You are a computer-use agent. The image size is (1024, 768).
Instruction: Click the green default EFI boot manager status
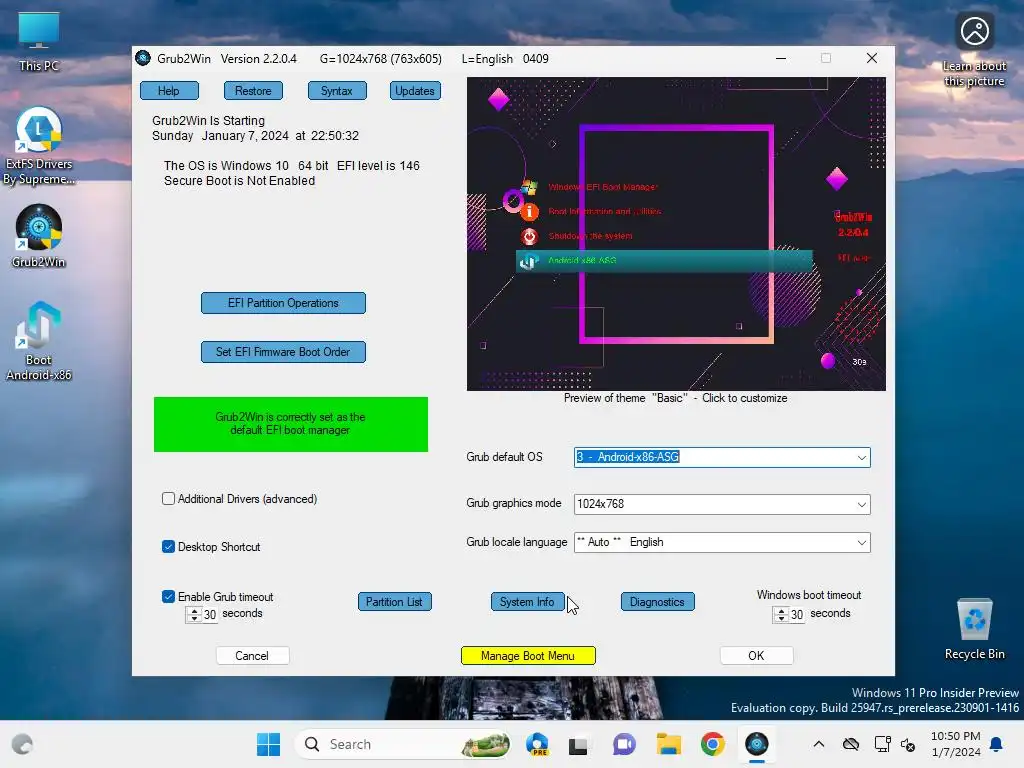pos(291,424)
